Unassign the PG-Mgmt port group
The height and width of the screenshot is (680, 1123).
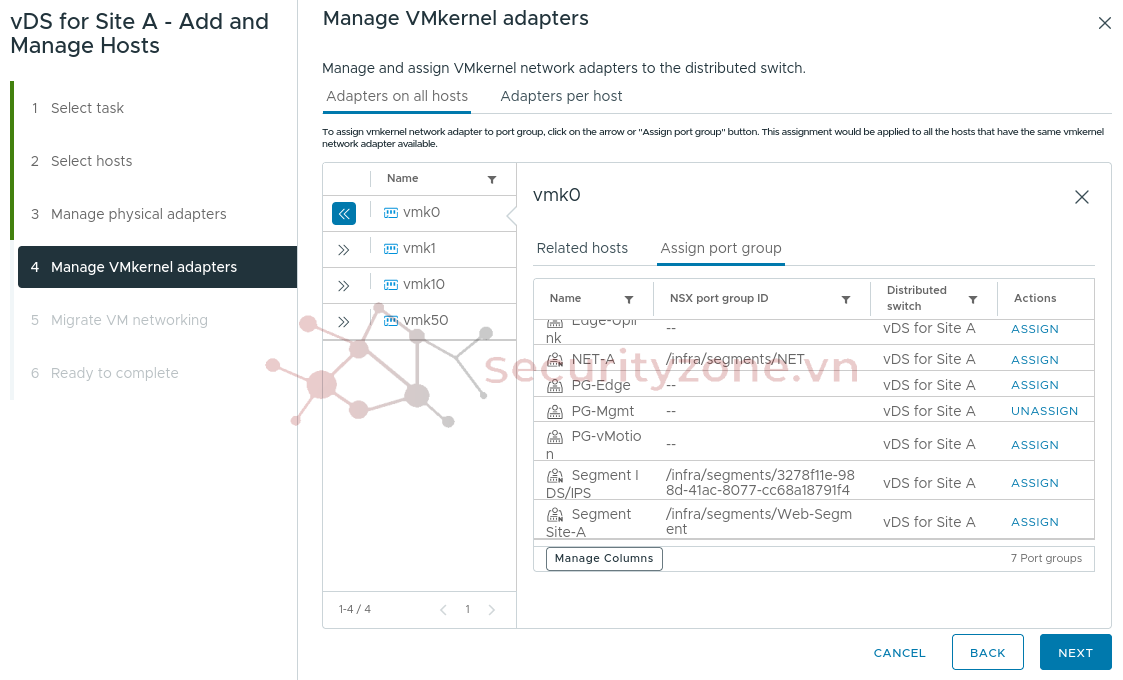[1044, 411]
